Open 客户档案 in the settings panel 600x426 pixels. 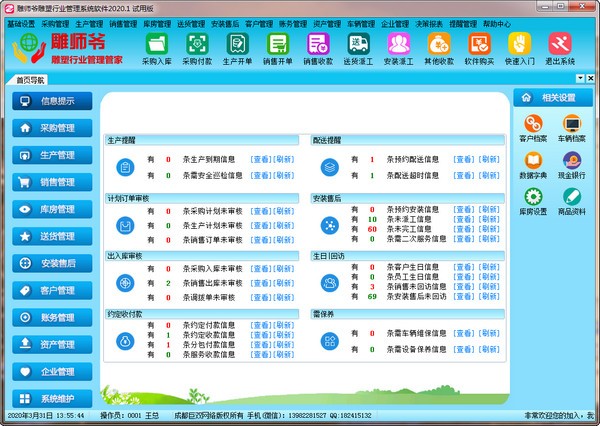[x=533, y=129]
